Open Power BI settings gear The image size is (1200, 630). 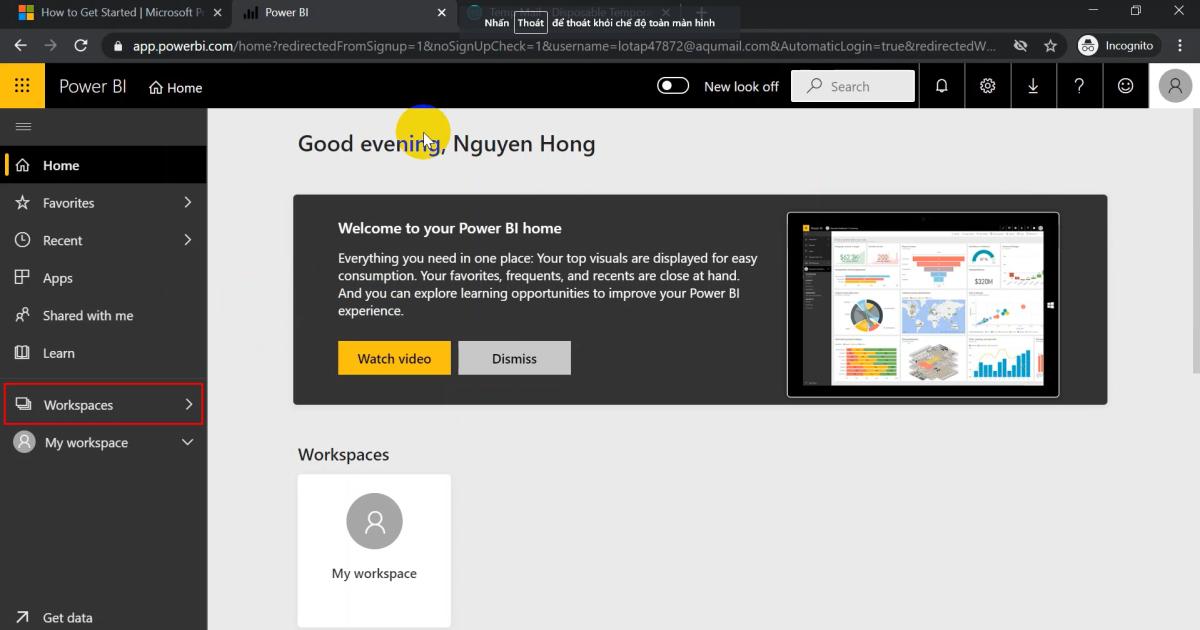pos(987,86)
